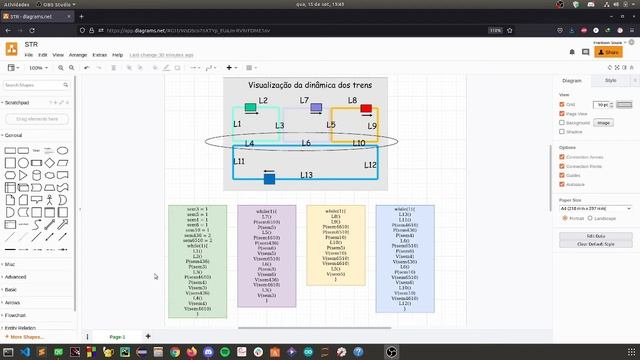This screenshot has width=640, height=360.
Task: Expand the Misc shapes section
Action: pos(9,264)
